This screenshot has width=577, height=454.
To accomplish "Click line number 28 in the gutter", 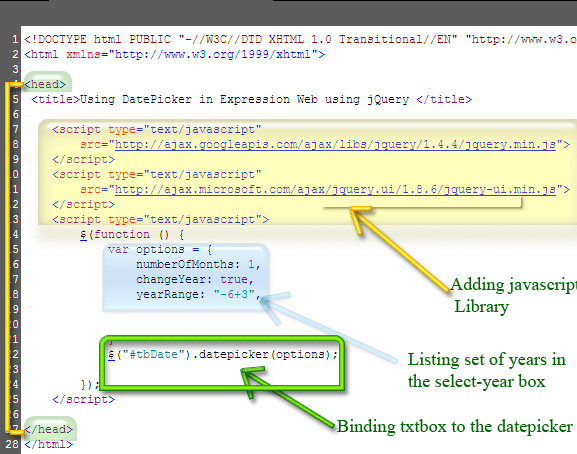I will 12,444.
